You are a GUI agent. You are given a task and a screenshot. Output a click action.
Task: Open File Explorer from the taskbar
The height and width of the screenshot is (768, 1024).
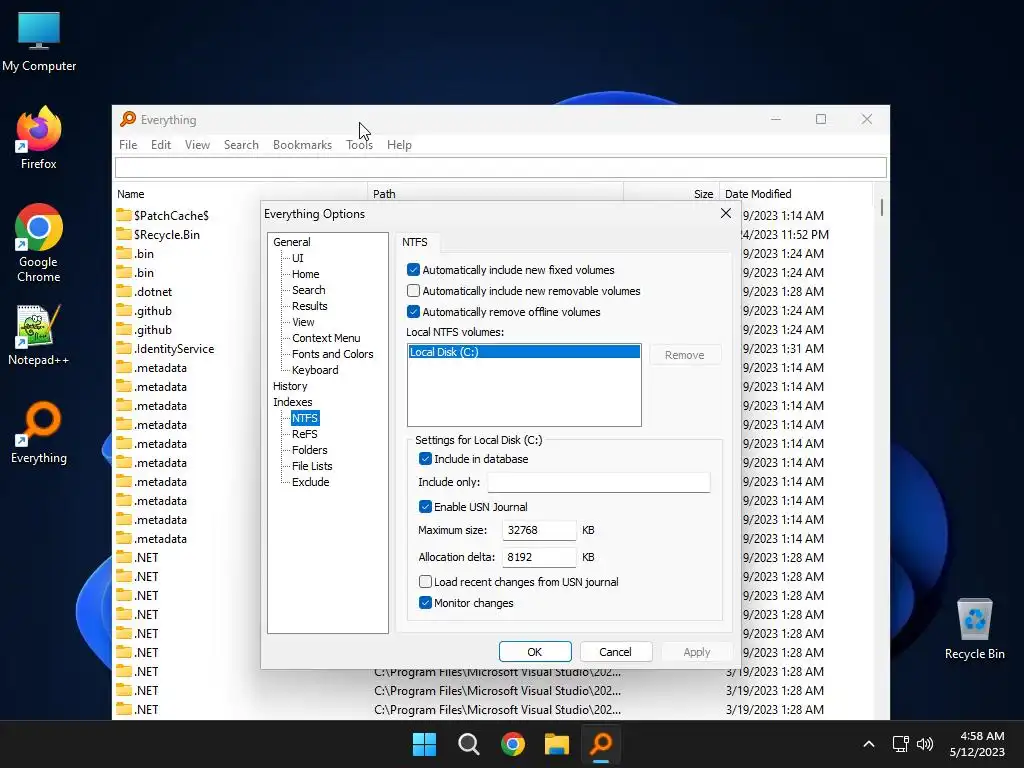tap(557, 744)
